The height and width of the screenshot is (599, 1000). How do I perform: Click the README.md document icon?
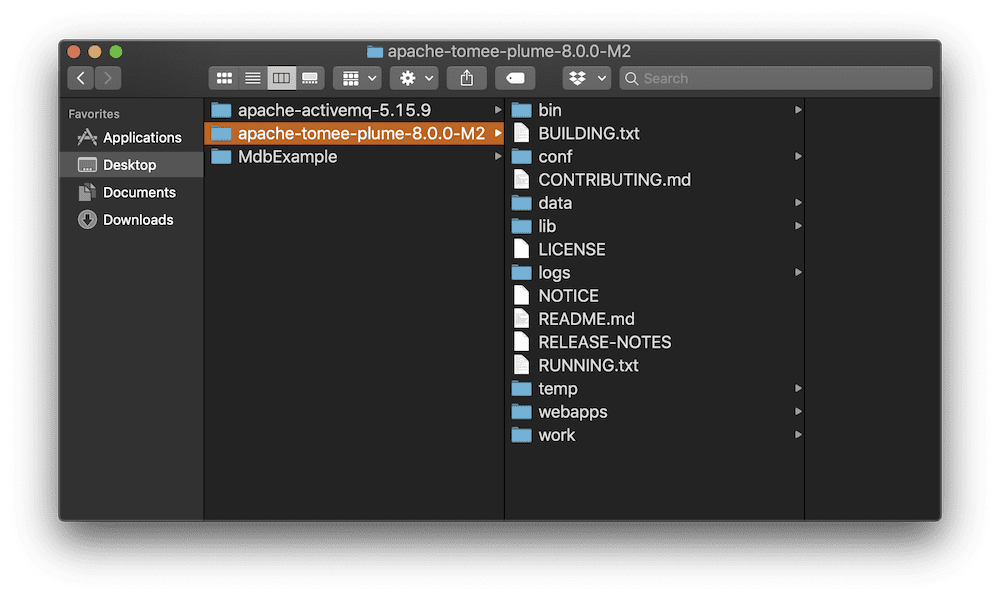coord(522,318)
